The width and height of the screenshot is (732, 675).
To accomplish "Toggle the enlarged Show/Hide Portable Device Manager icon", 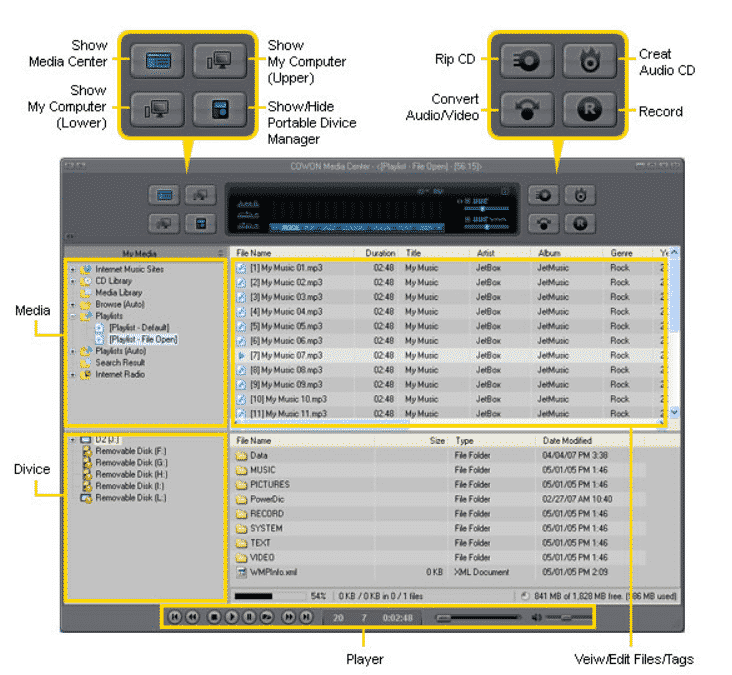I will pyautogui.click(x=219, y=108).
